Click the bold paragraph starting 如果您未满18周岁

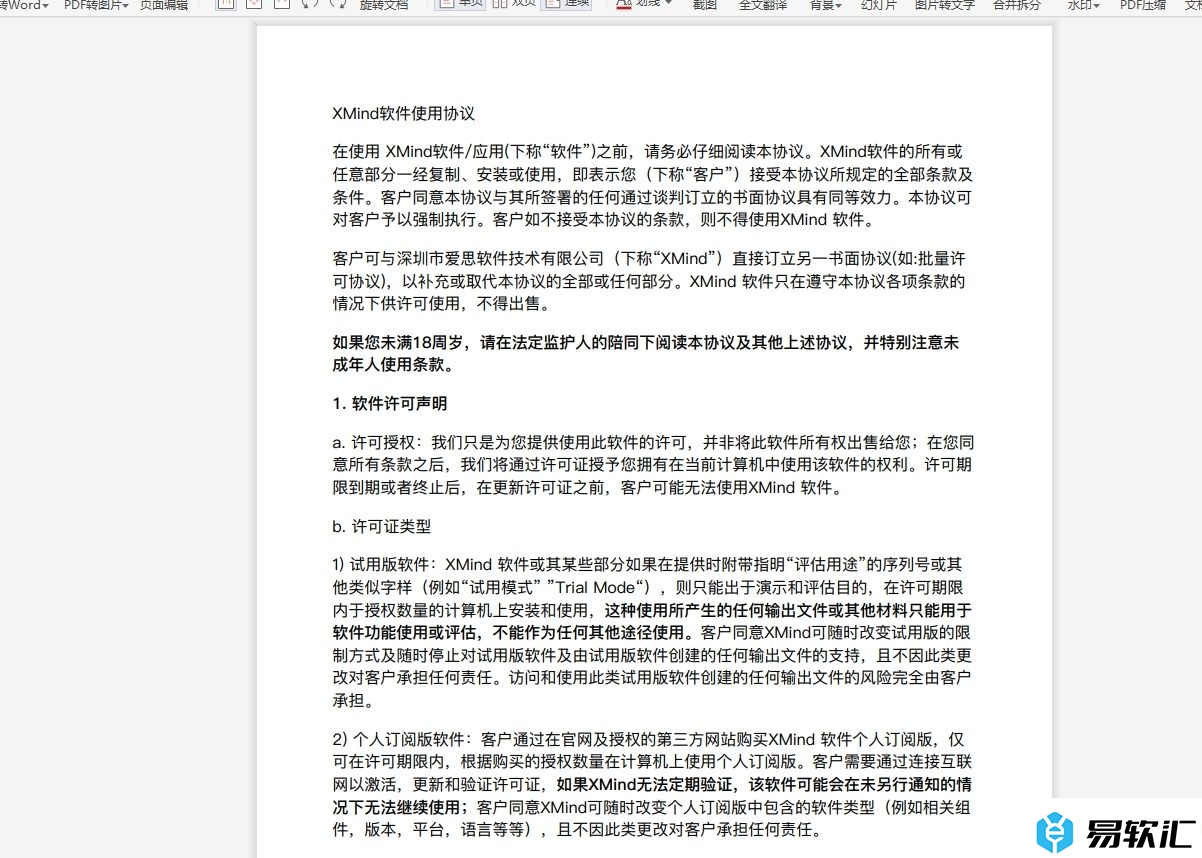click(x=646, y=353)
